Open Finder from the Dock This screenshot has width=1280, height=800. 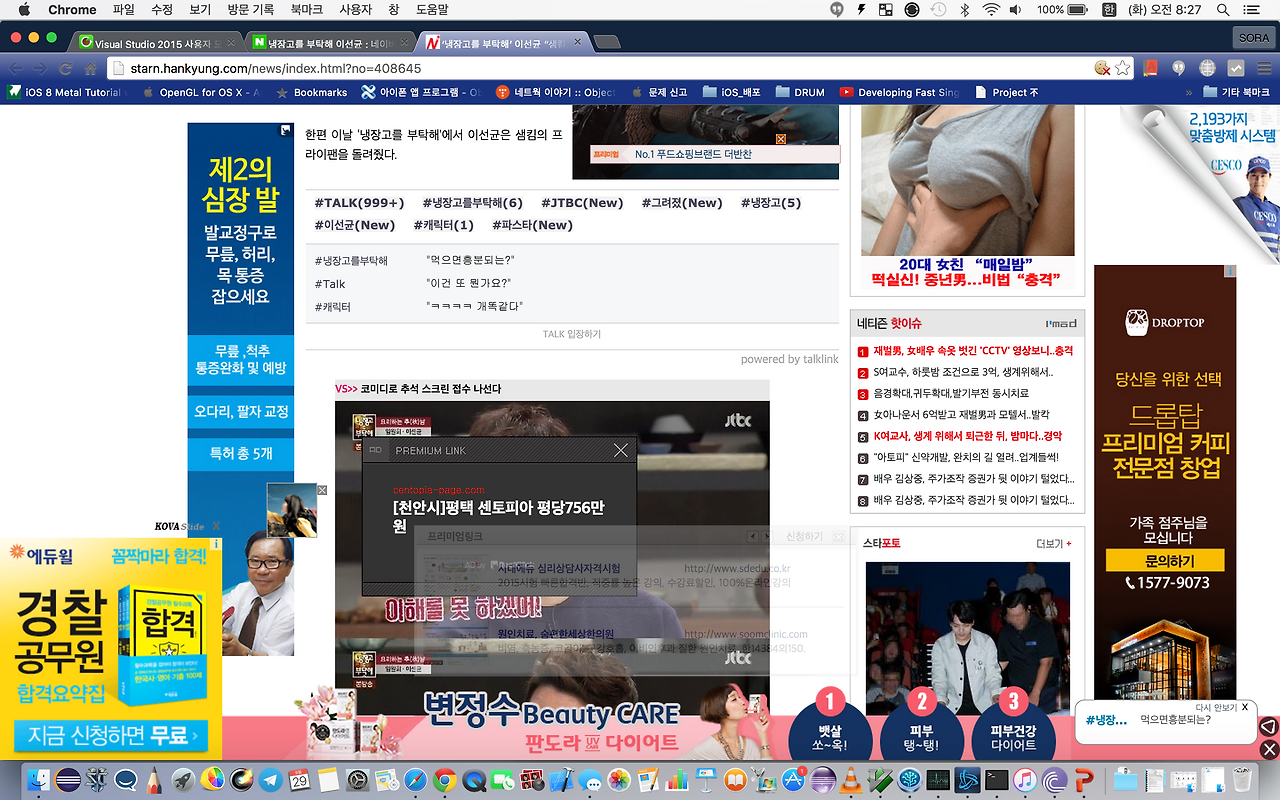pyautogui.click(x=40, y=780)
